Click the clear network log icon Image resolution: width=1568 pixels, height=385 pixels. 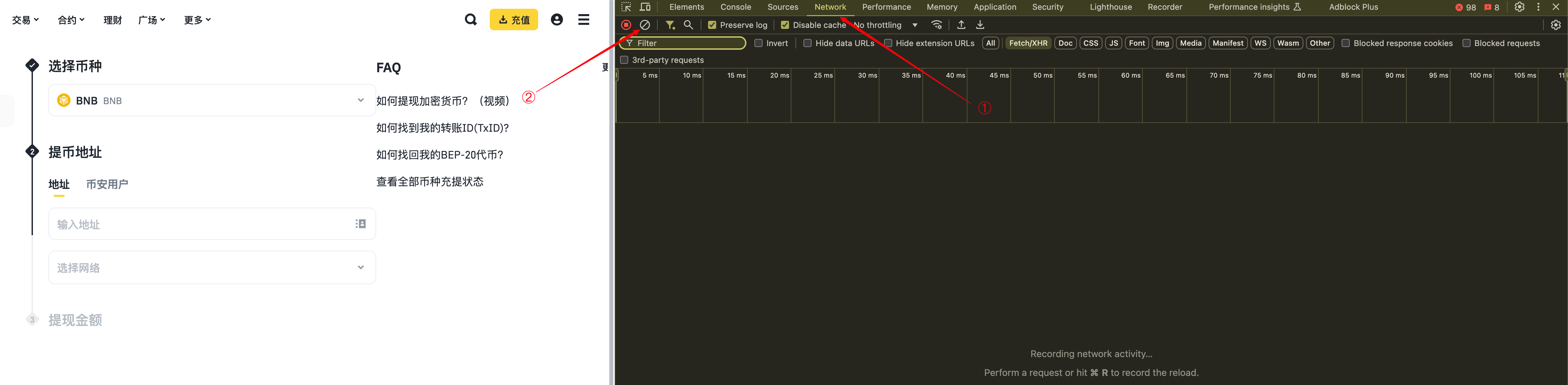click(x=645, y=25)
